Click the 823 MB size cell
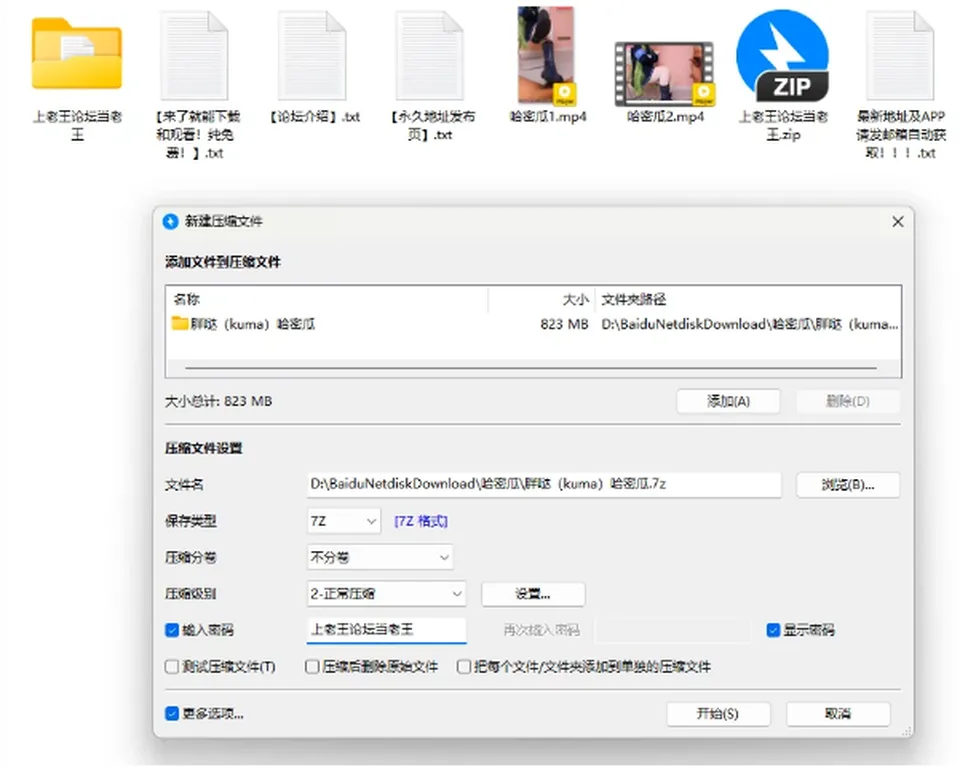Image resolution: width=960 pixels, height=767 pixels. coord(564,324)
